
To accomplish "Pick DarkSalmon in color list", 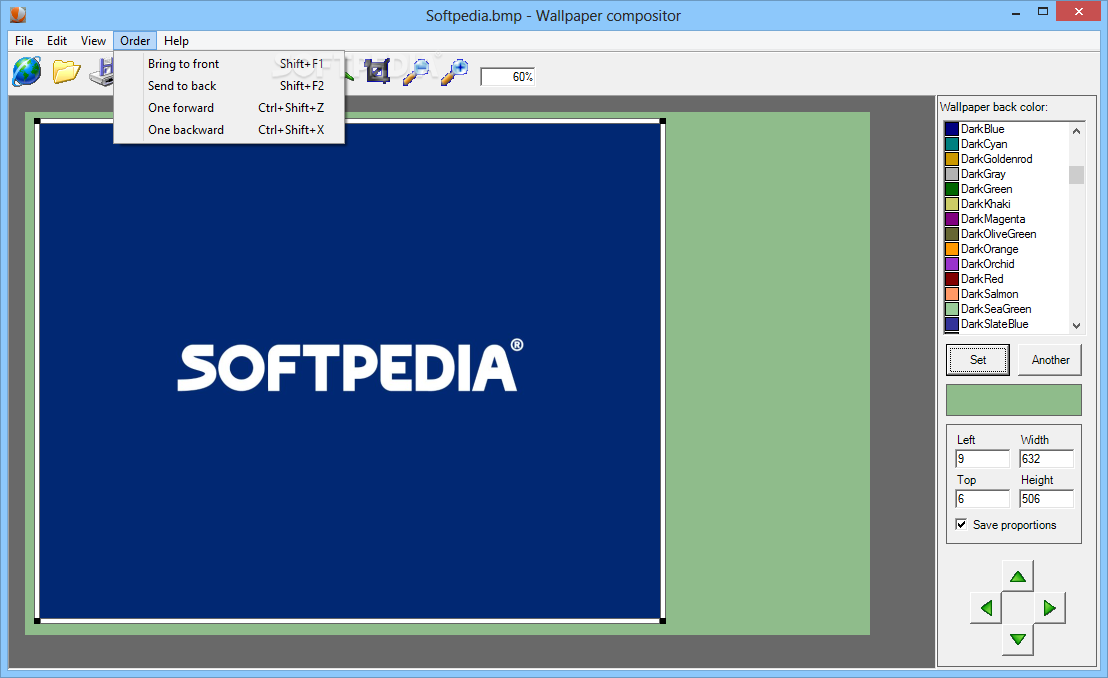I will tap(1006, 294).
